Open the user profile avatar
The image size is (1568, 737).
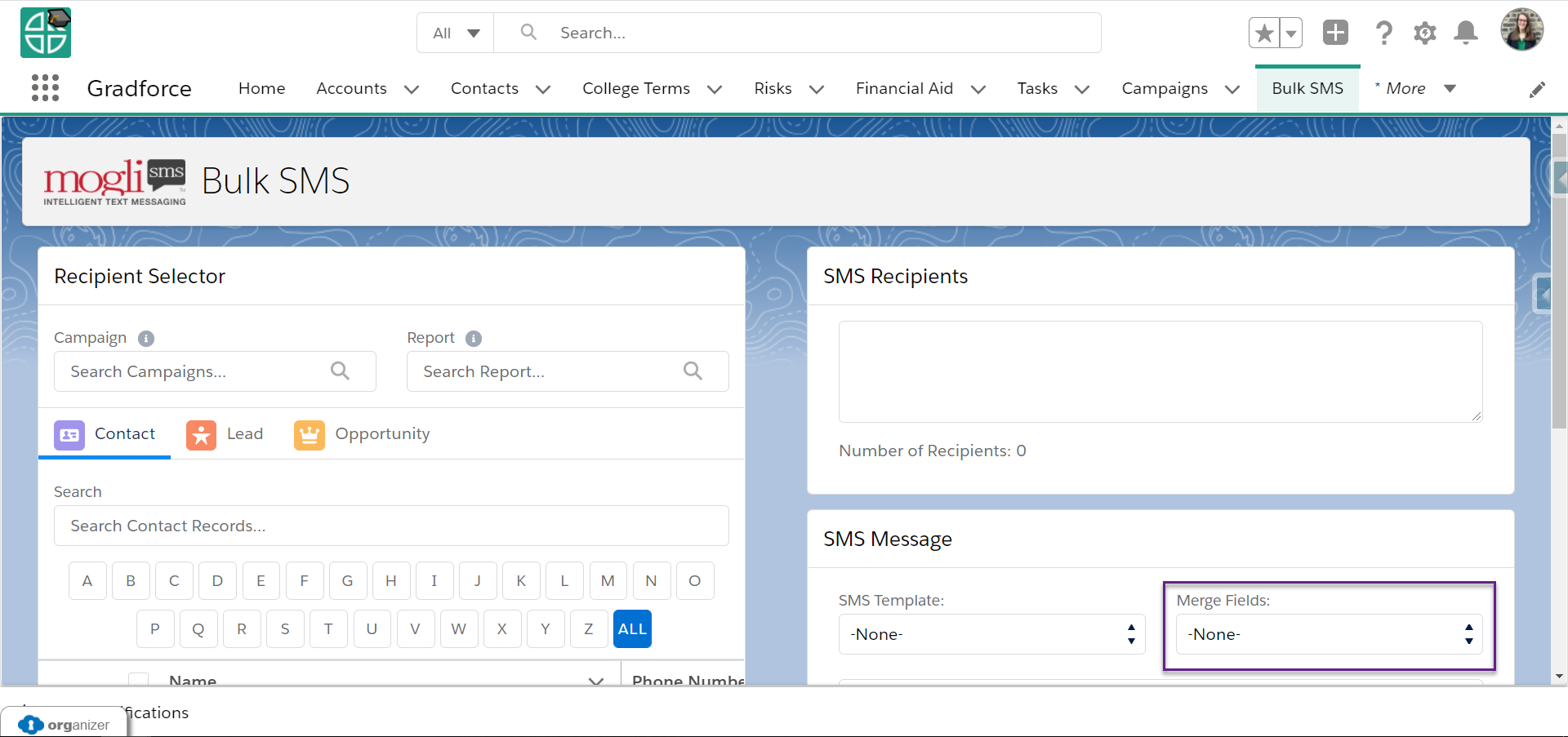tap(1521, 30)
